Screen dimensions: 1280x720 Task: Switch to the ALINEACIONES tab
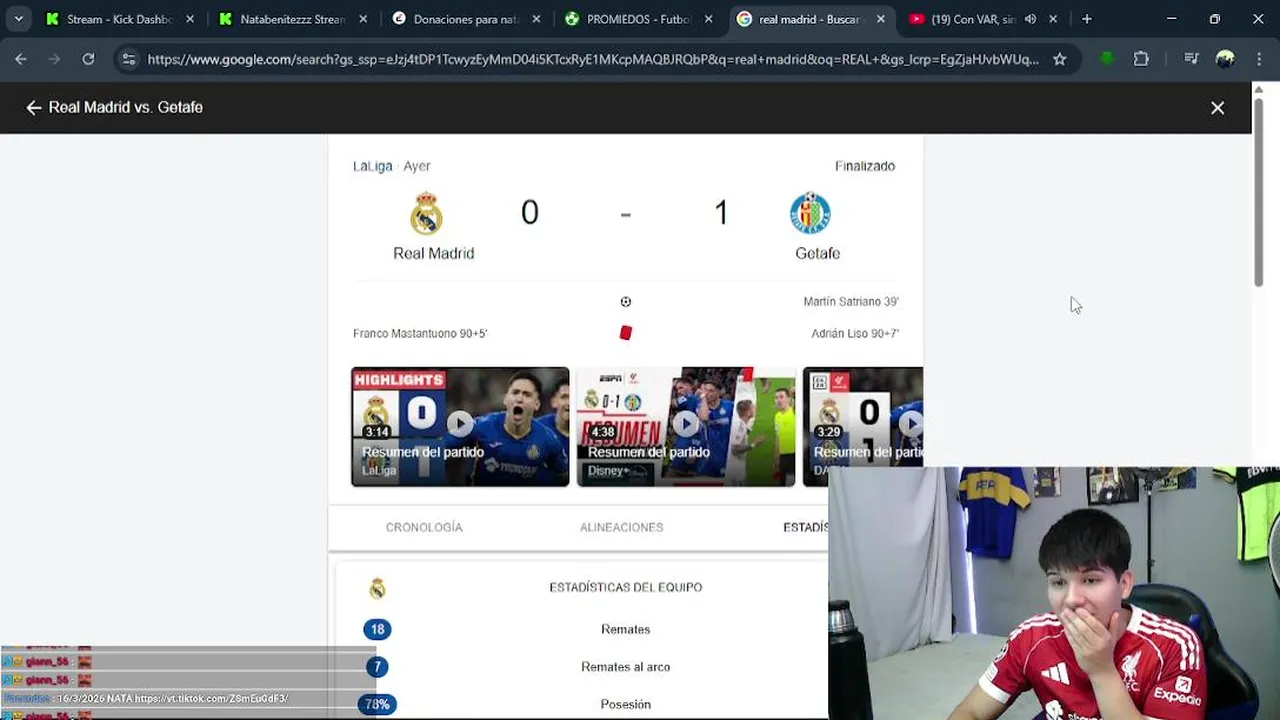pos(621,527)
